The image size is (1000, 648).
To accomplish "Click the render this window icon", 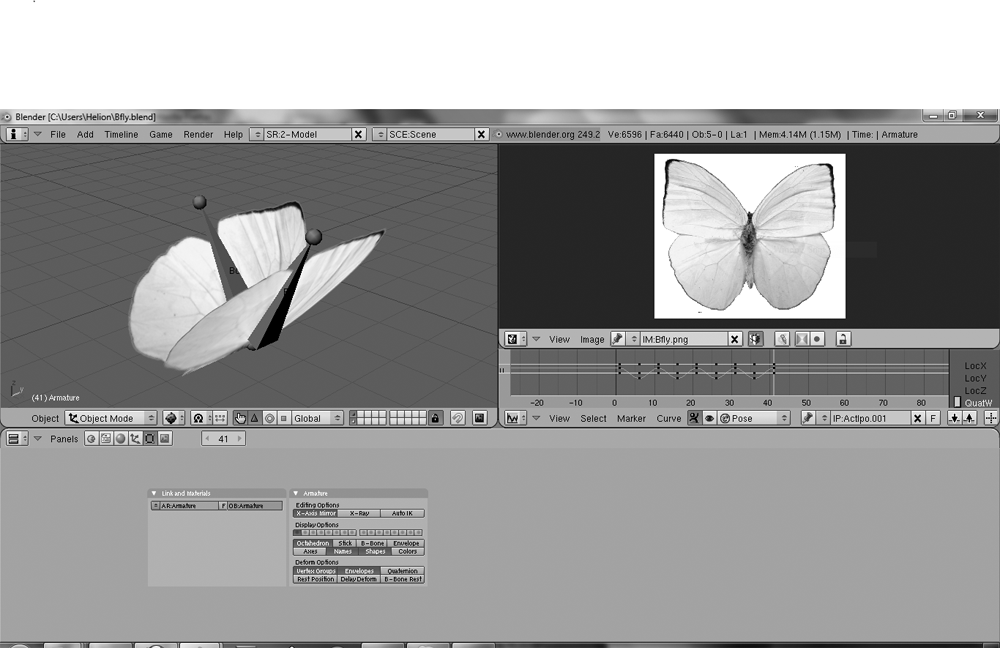I will pyautogui.click(x=480, y=418).
